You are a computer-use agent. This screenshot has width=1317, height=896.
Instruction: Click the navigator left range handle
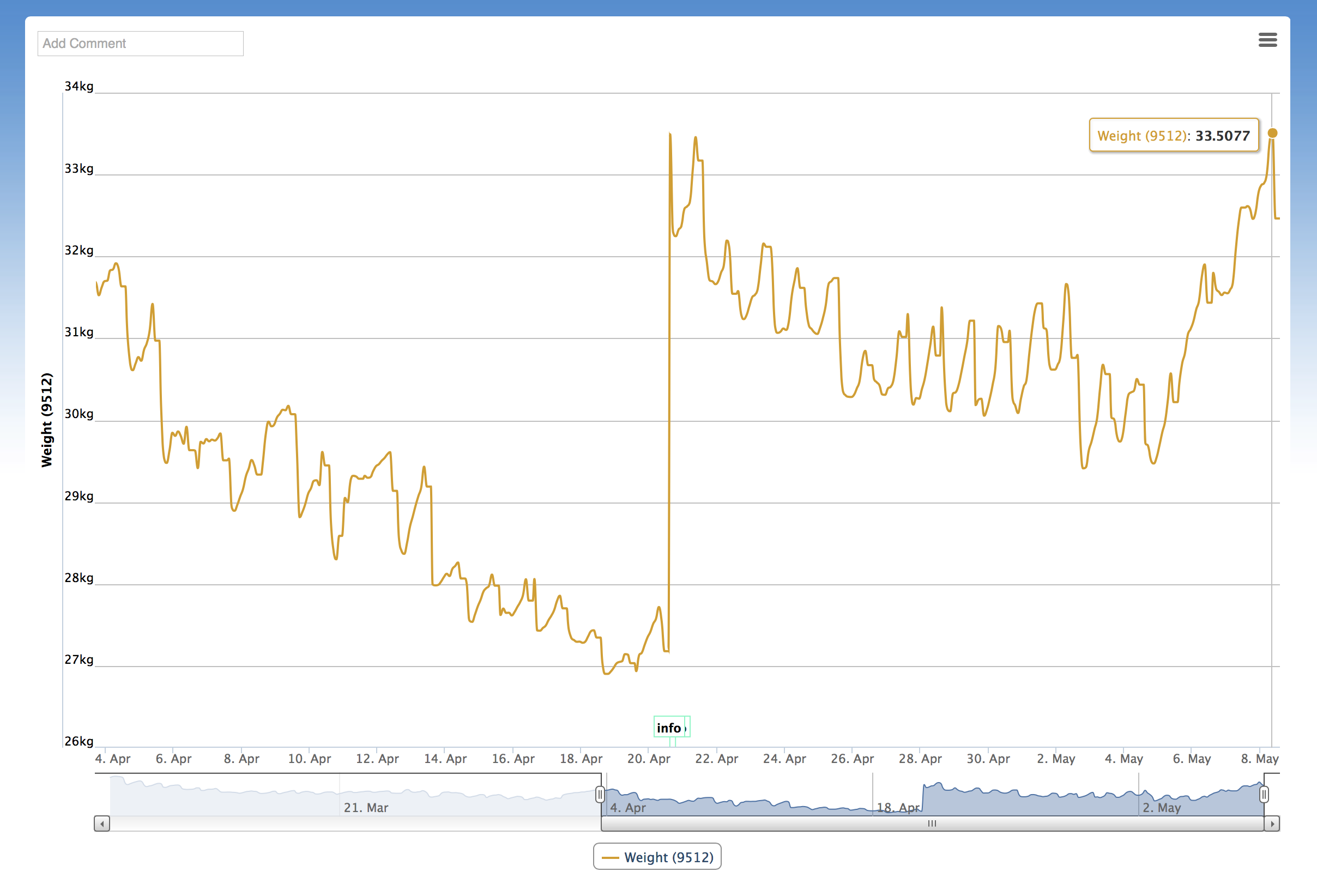click(600, 795)
